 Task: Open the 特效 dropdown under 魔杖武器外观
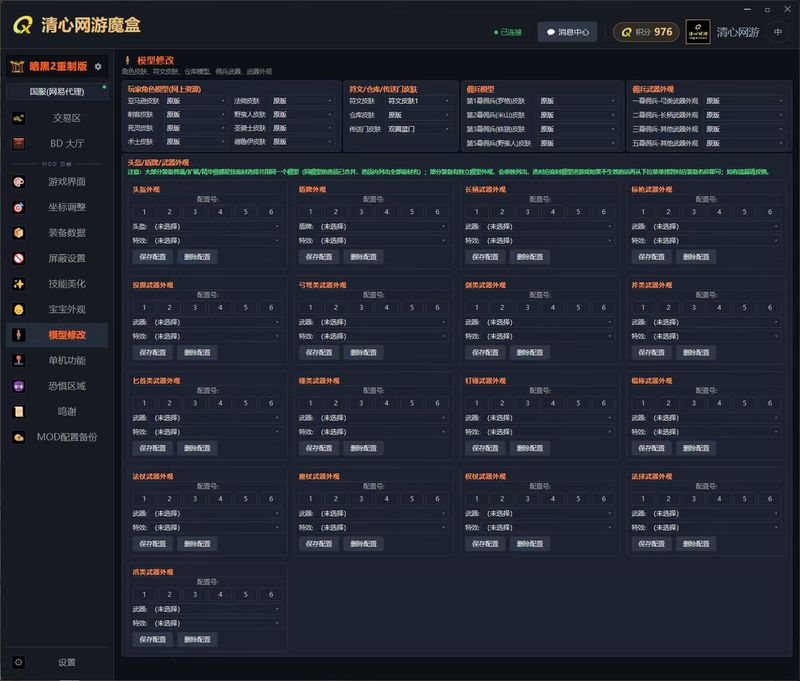[x=383, y=527]
